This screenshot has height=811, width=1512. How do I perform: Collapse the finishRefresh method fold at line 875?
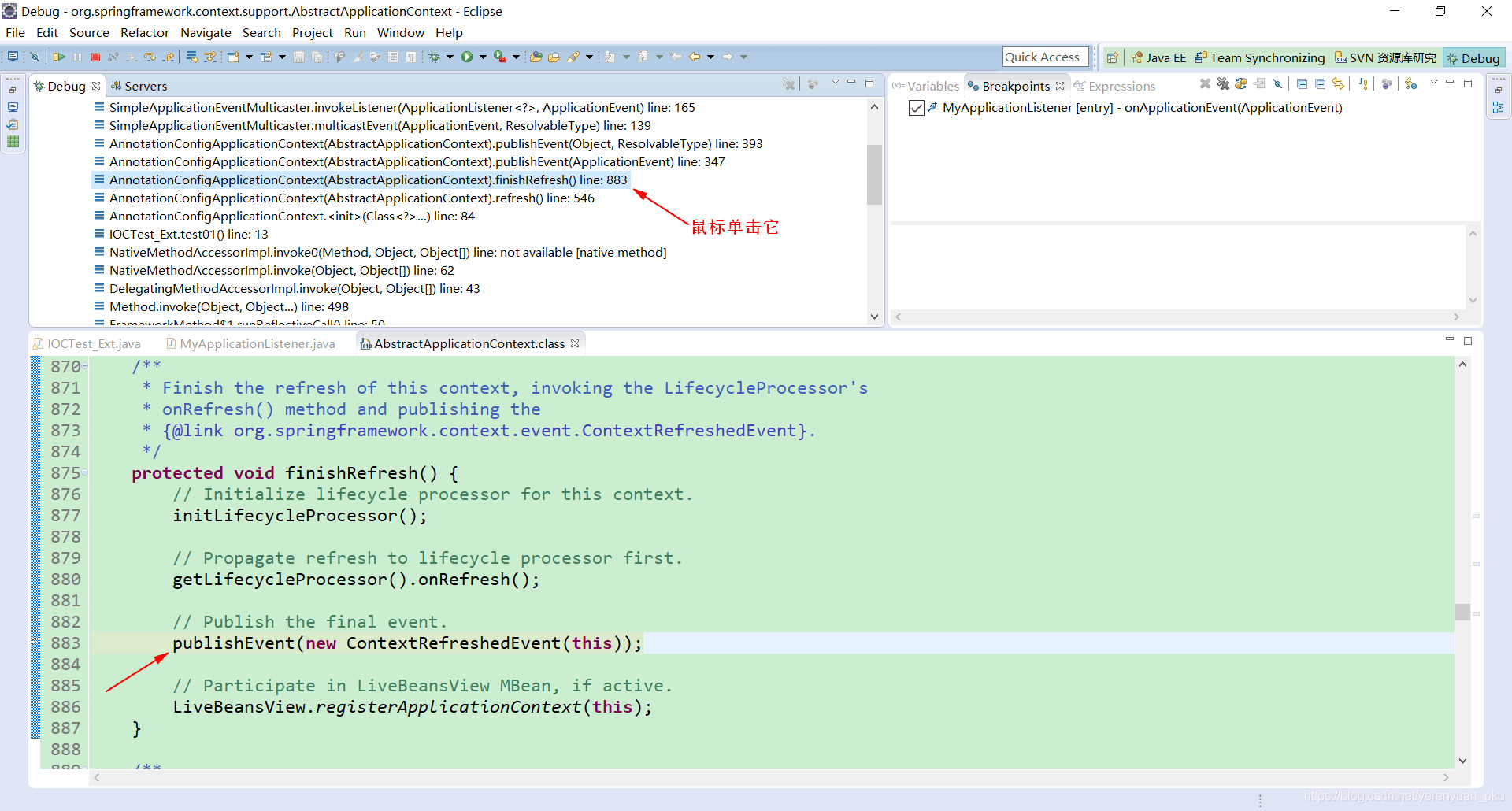[85, 472]
